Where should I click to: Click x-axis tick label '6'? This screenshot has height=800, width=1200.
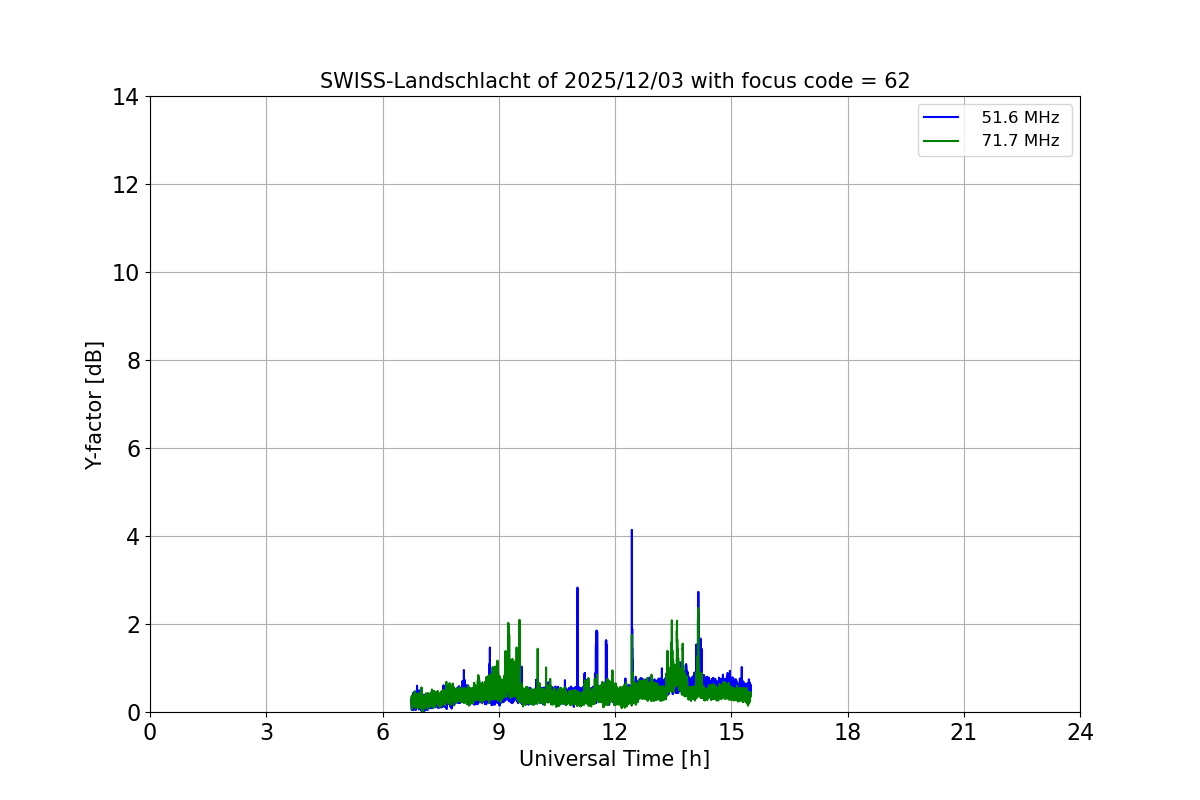point(382,732)
